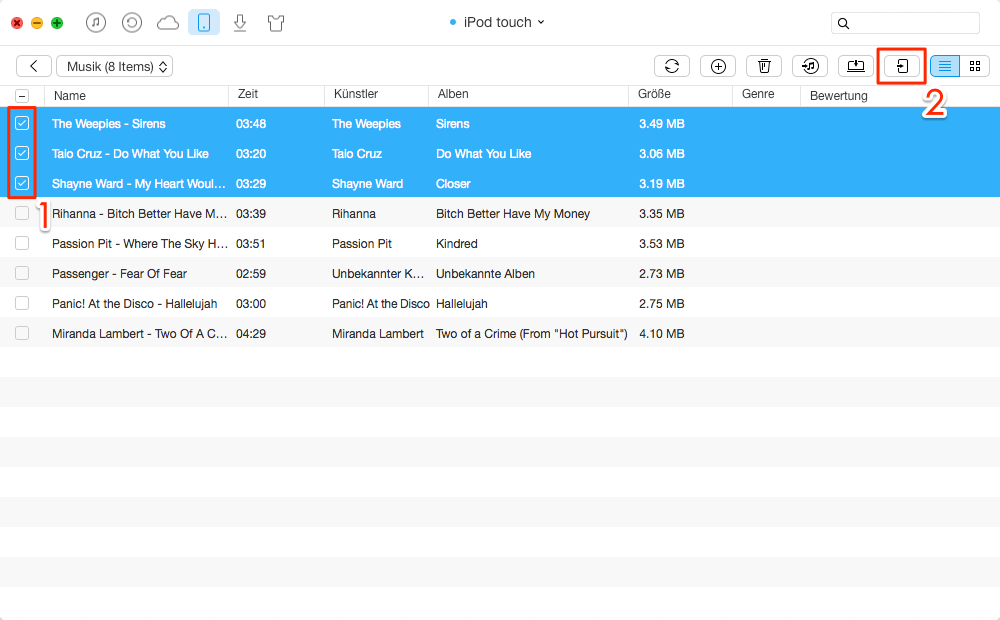The height and width of the screenshot is (620, 1000).
Task: Select Rihanna - Bitch Better Have M… name
Action: (x=139, y=214)
